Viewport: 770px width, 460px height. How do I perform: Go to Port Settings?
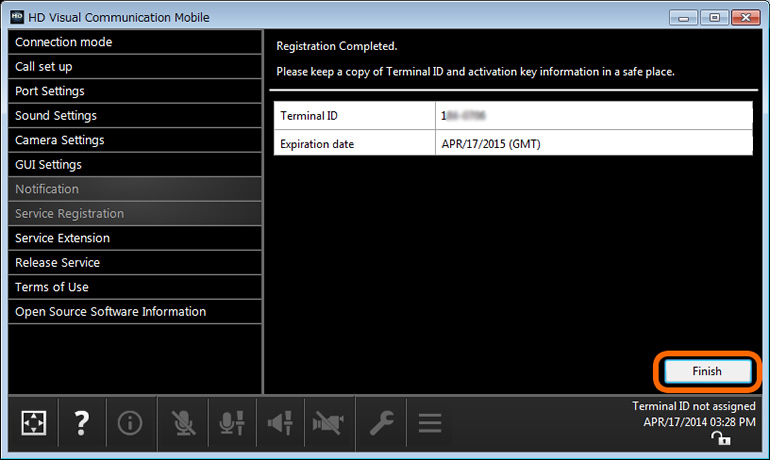135,91
